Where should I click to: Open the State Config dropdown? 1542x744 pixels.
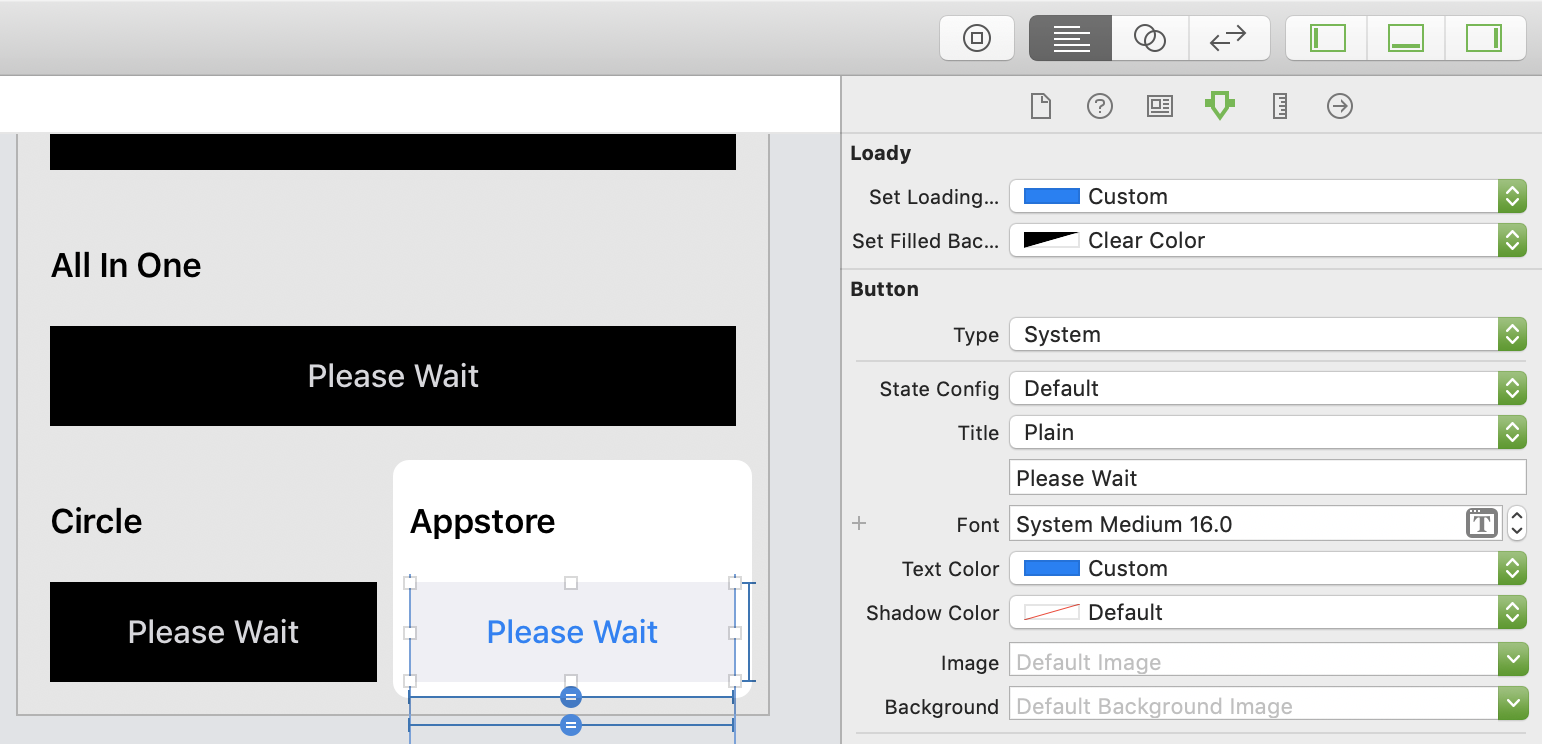pyautogui.click(x=1267, y=388)
